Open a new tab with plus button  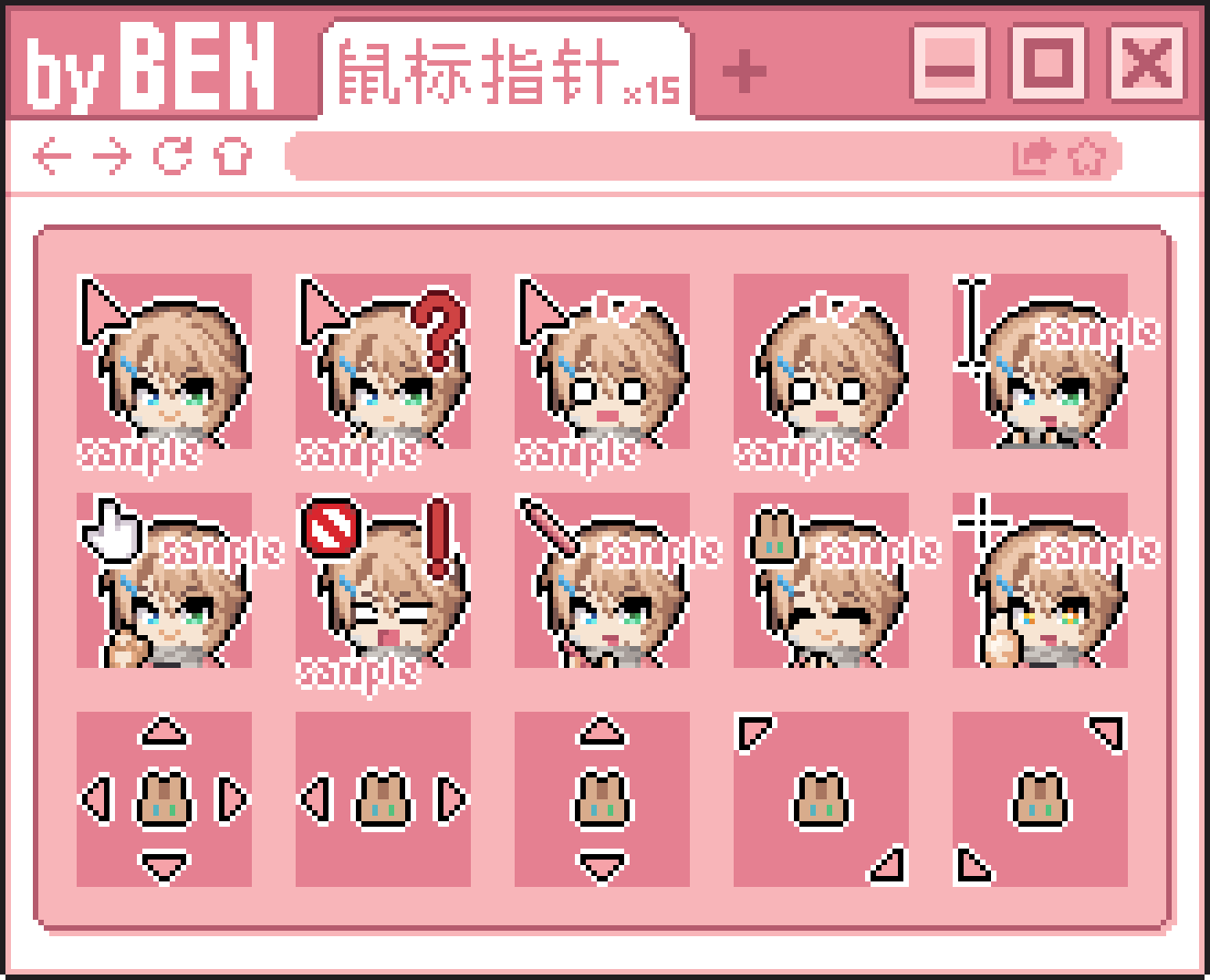click(744, 71)
